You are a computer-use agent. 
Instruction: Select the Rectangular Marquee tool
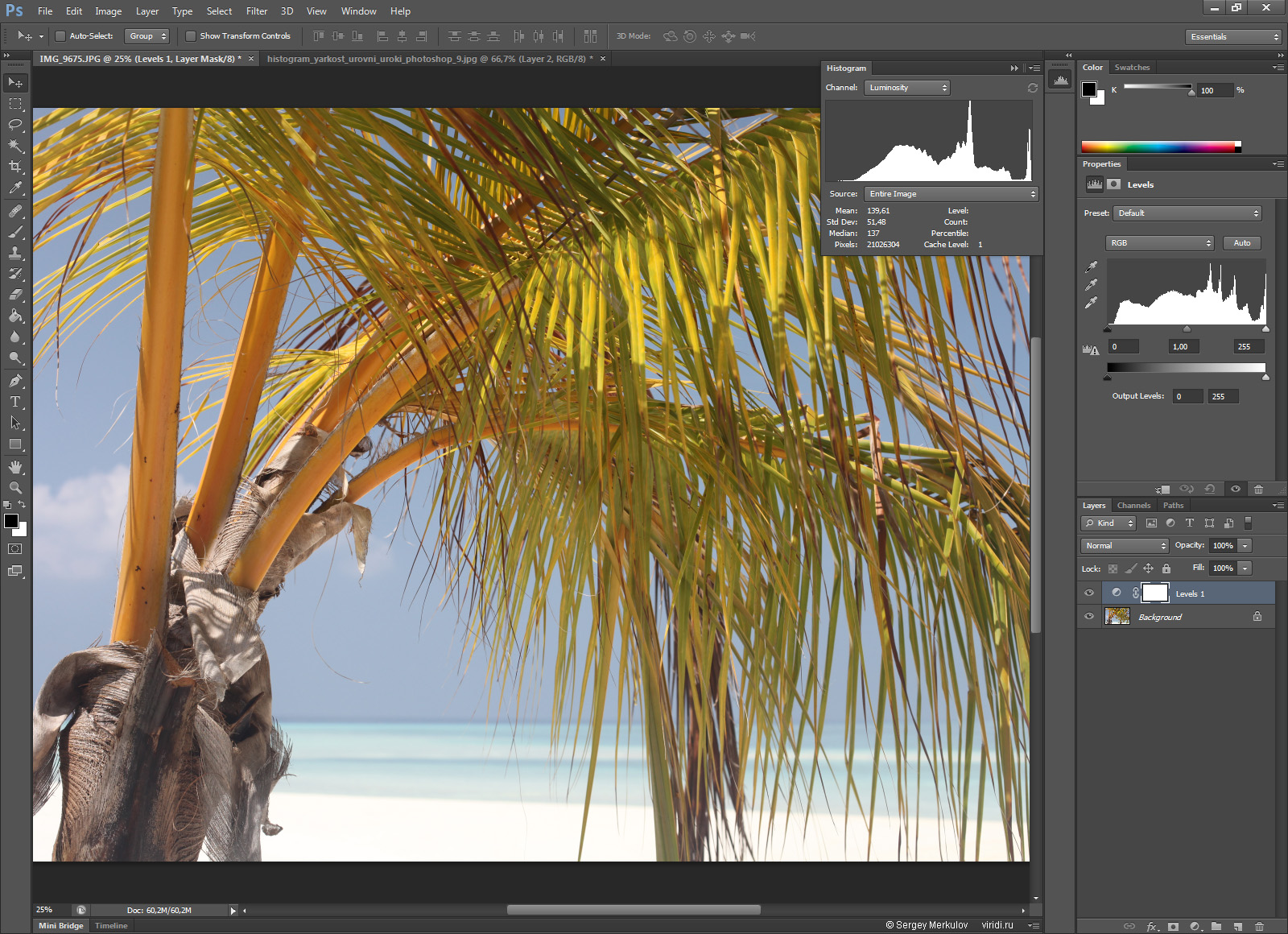pyautogui.click(x=15, y=104)
